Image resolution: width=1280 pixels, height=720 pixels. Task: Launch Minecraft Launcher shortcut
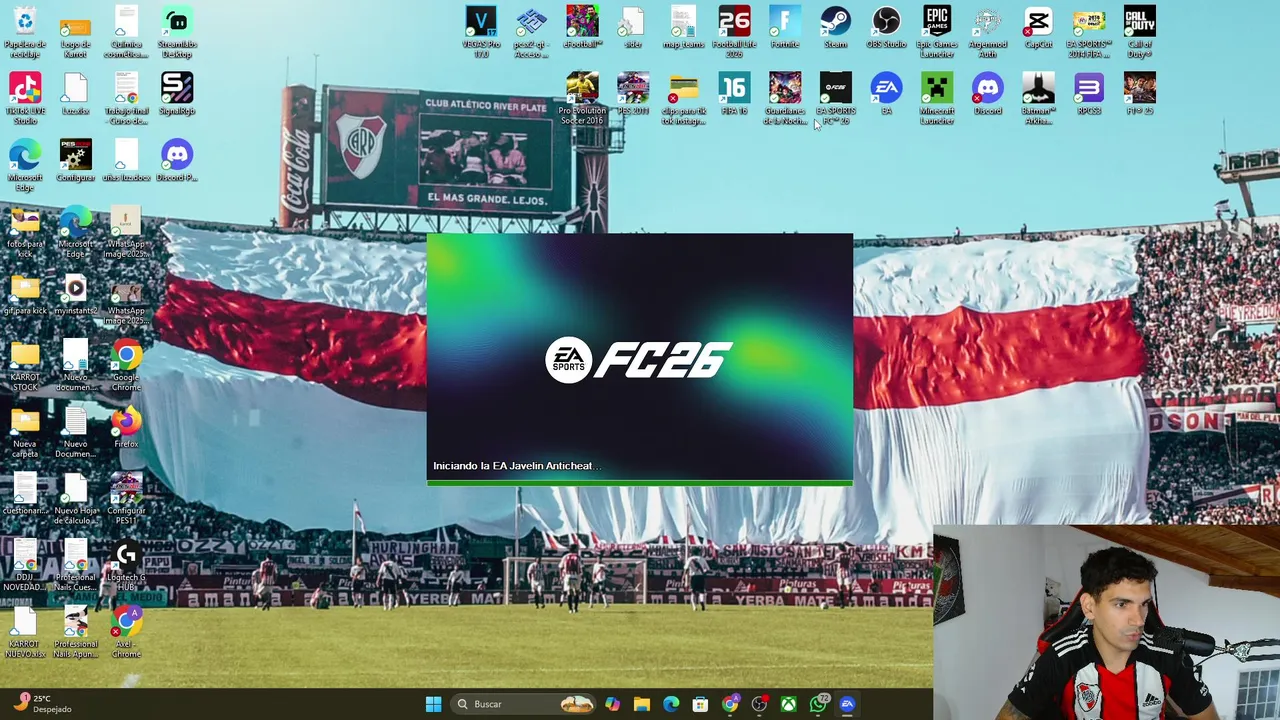click(x=937, y=99)
